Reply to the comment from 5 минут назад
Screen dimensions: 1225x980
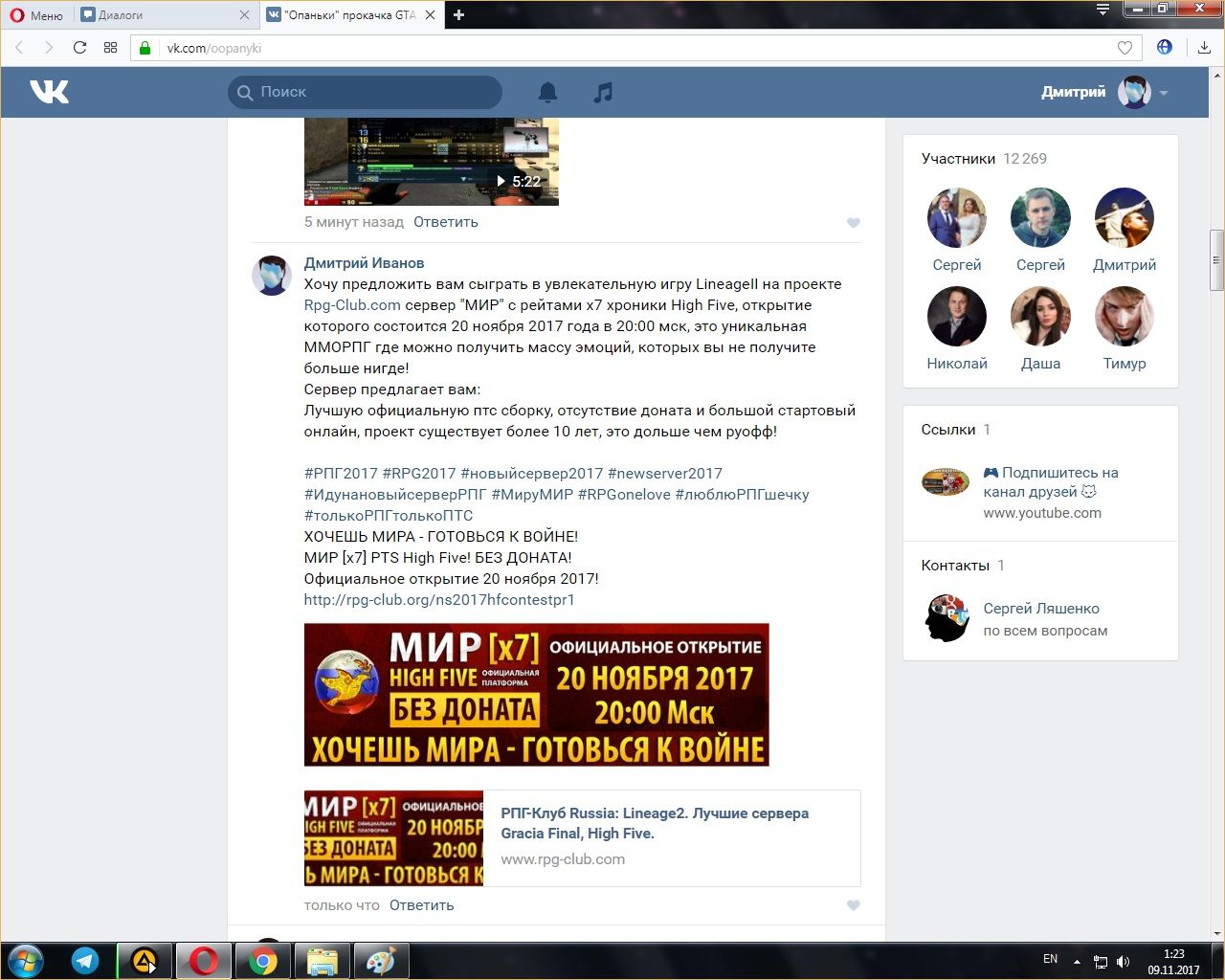(445, 222)
